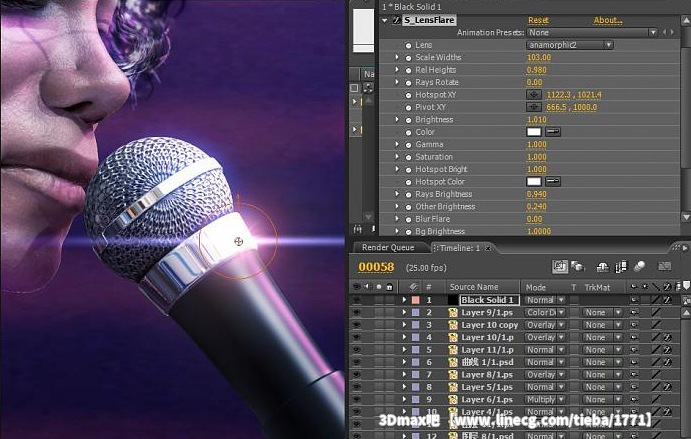Click the Scale Widths value 103.00
691x439 pixels.
539,57
